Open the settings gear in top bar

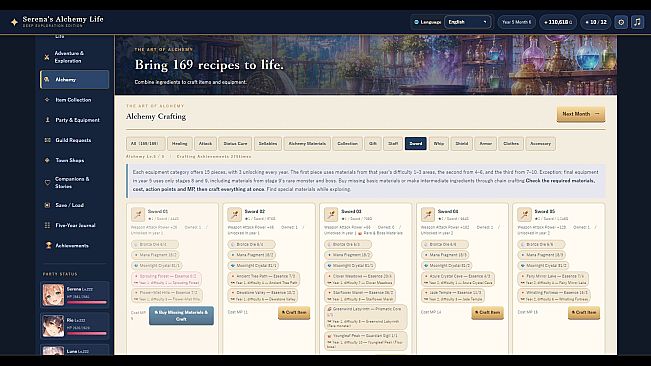coord(621,22)
